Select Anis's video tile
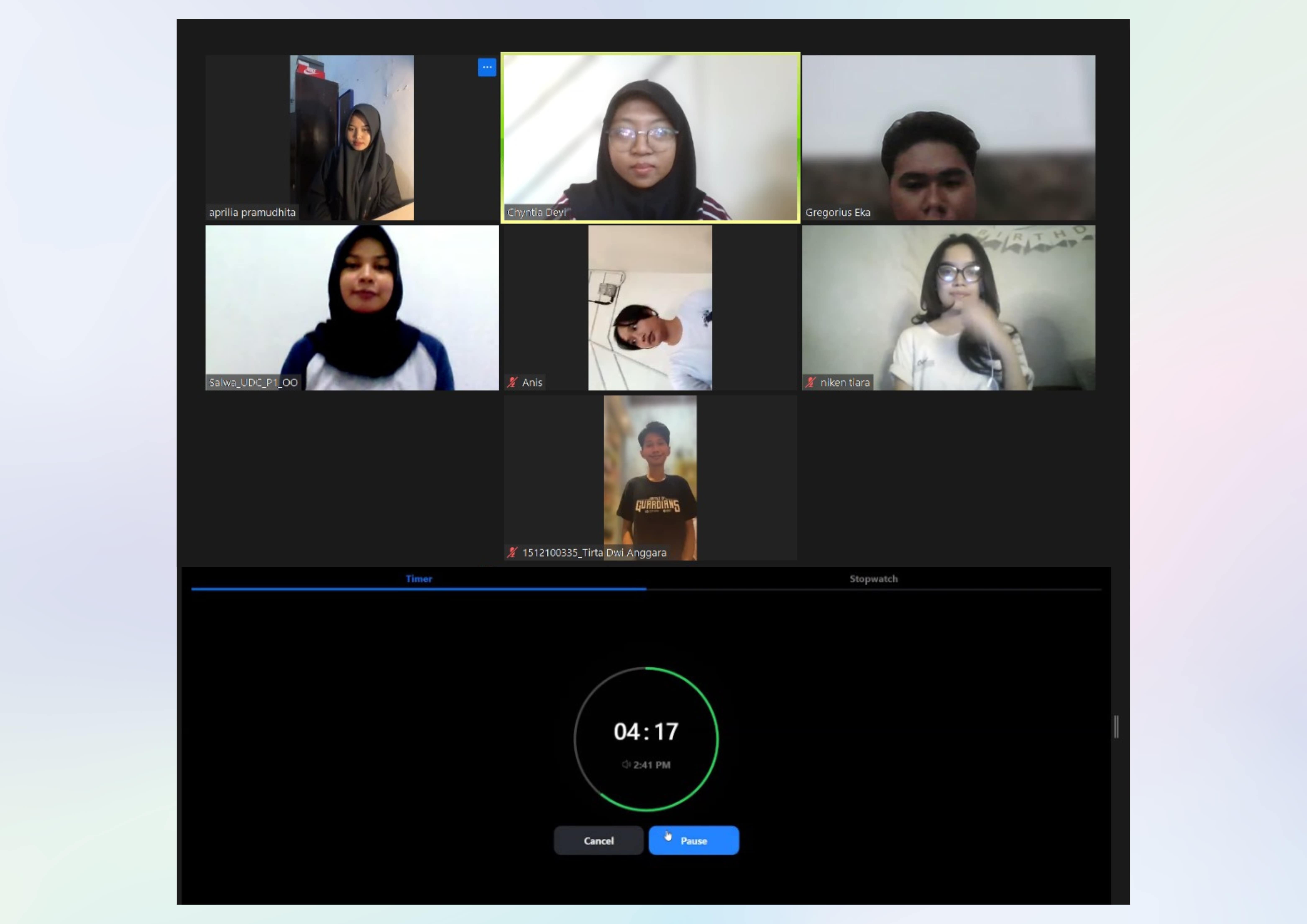Viewport: 1307px width, 924px height. (x=650, y=308)
